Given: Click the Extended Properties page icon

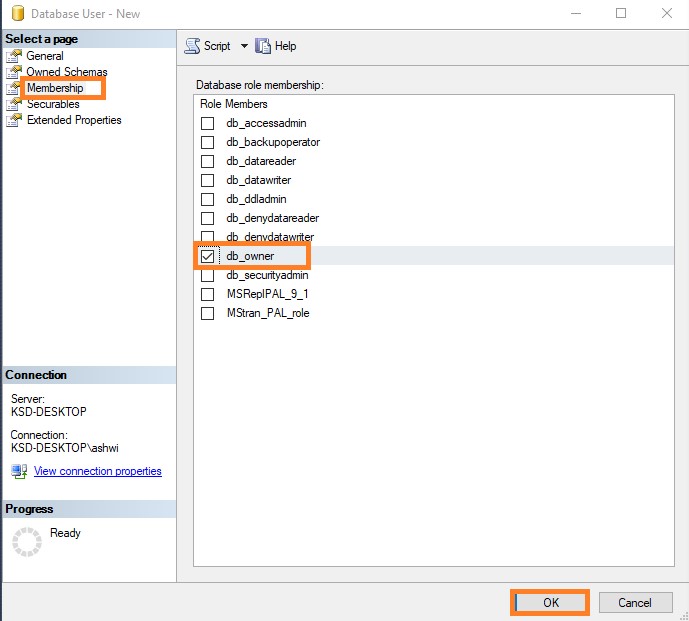Looking at the screenshot, I should click(x=14, y=120).
